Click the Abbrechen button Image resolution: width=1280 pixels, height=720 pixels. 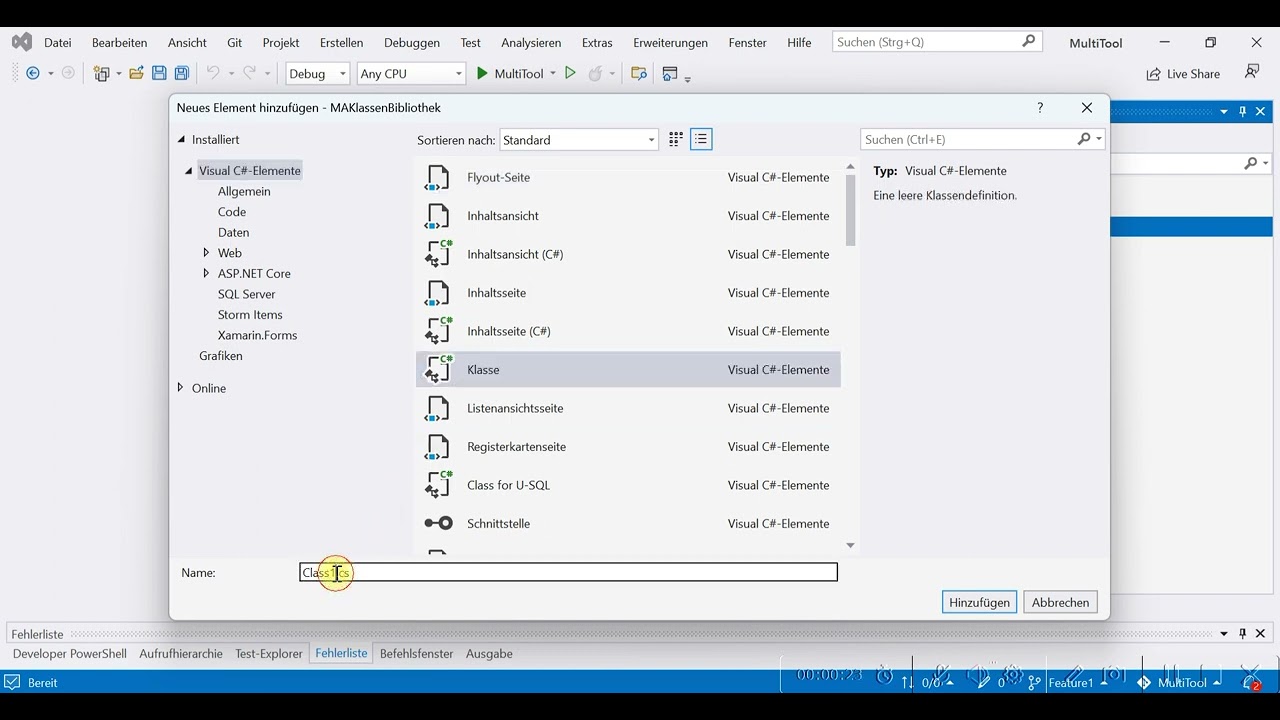pyautogui.click(x=1060, y=602)
